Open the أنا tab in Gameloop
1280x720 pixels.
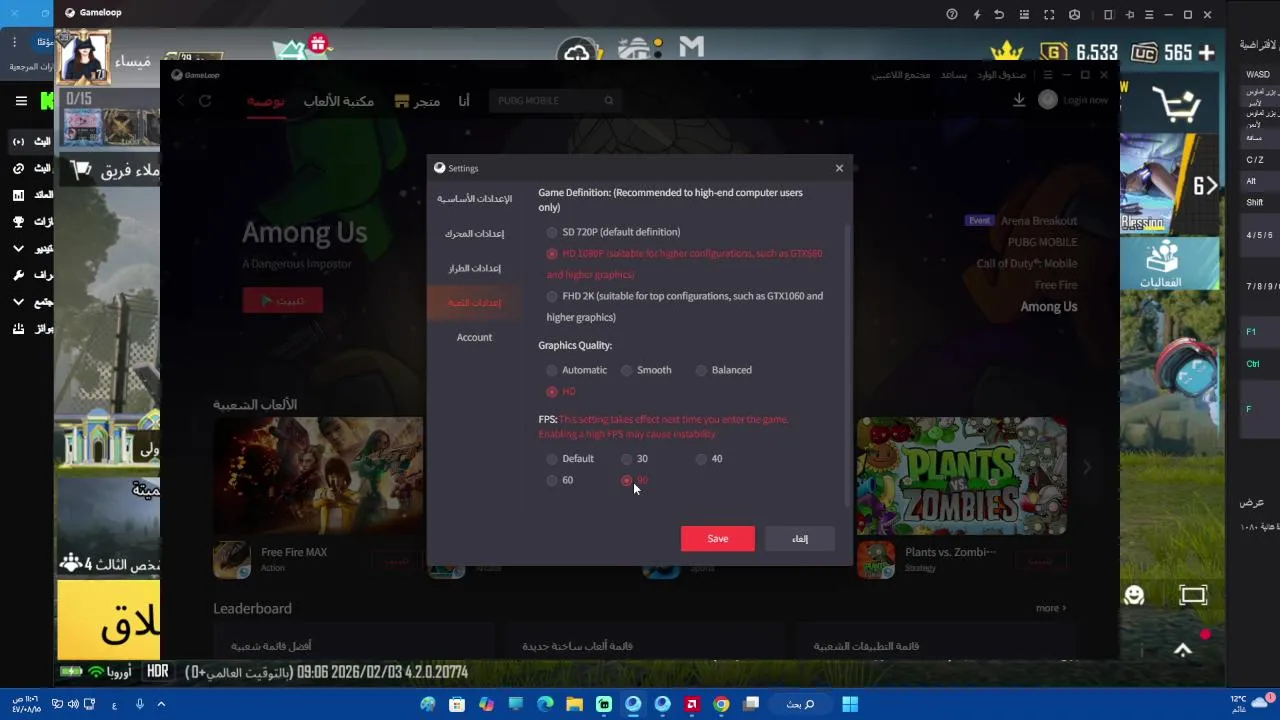(x=464, y=101)
